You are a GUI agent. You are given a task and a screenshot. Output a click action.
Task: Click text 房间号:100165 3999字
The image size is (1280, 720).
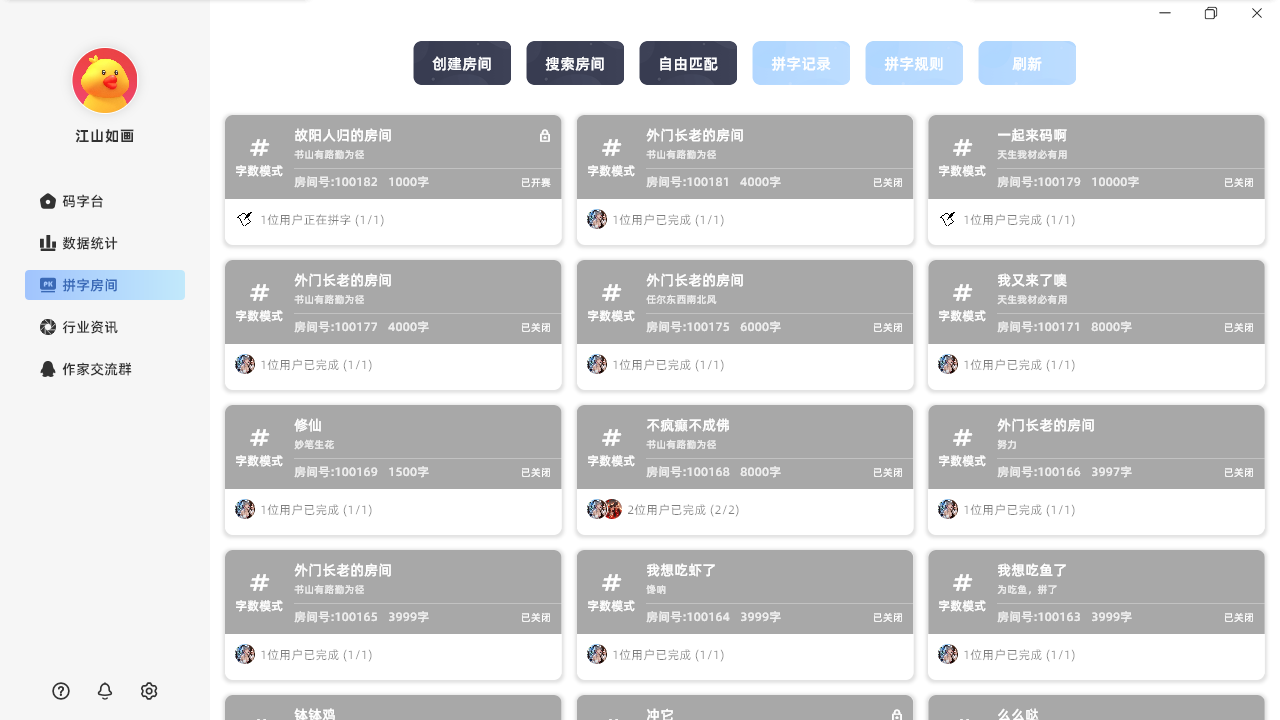click(361, 617)
